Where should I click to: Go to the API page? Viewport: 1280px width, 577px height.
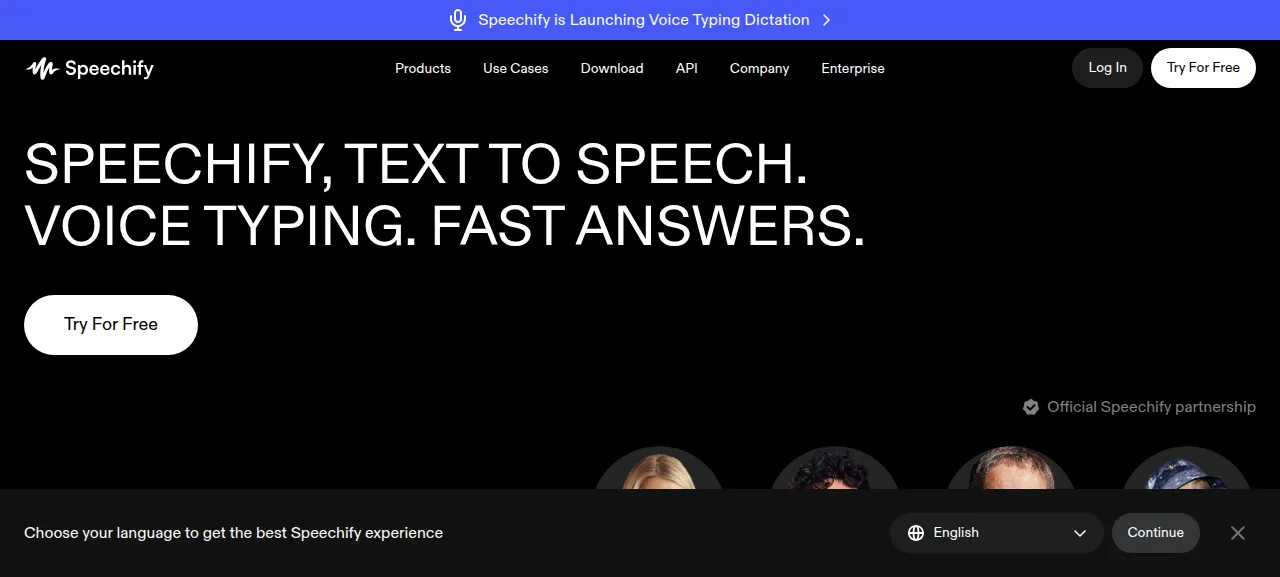(x=687, y=68)
